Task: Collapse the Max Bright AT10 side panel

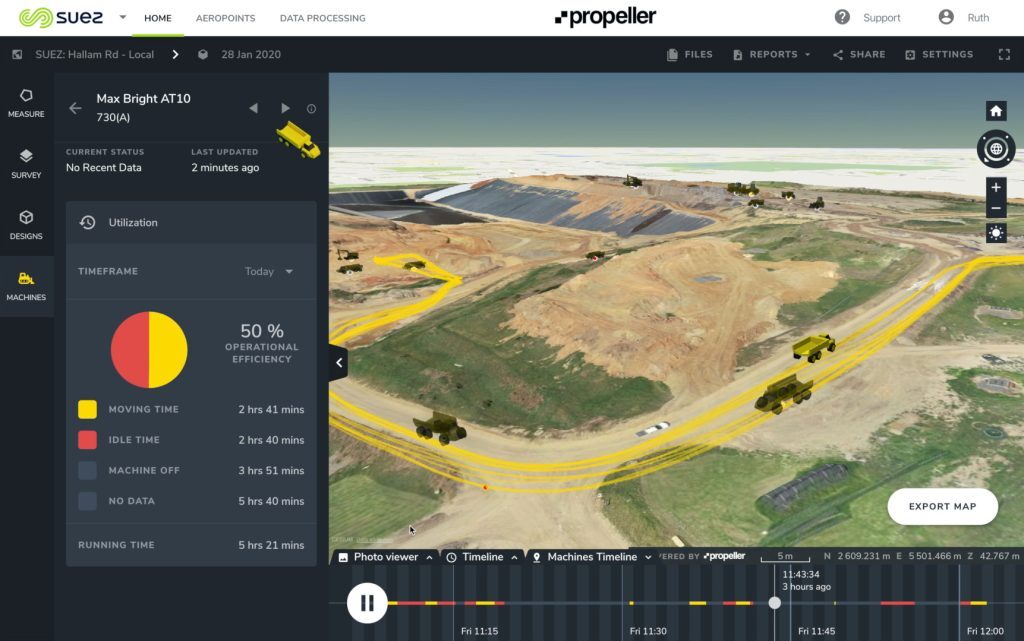Action: coord(338,362)
